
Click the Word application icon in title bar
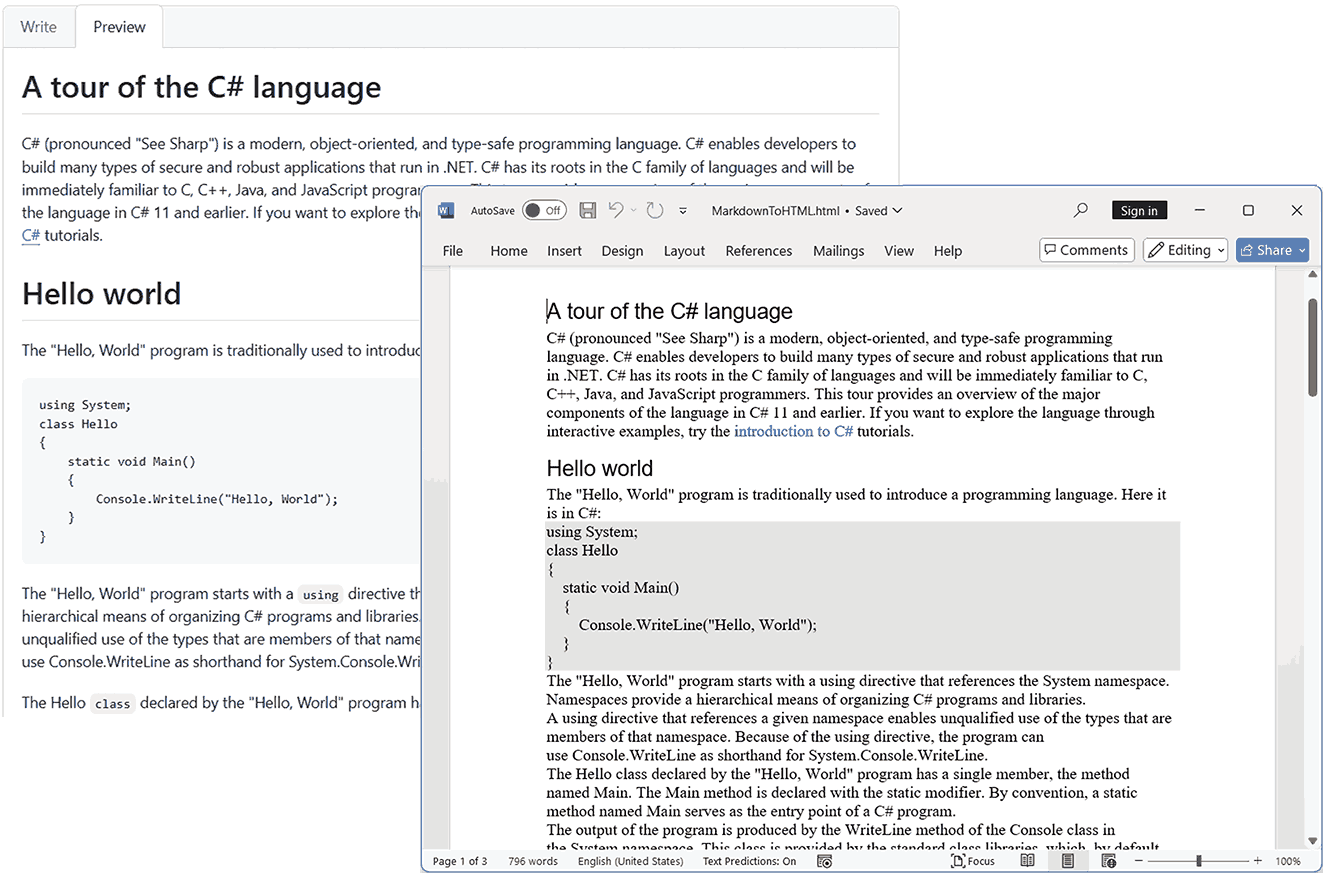(x=445, y=210)
